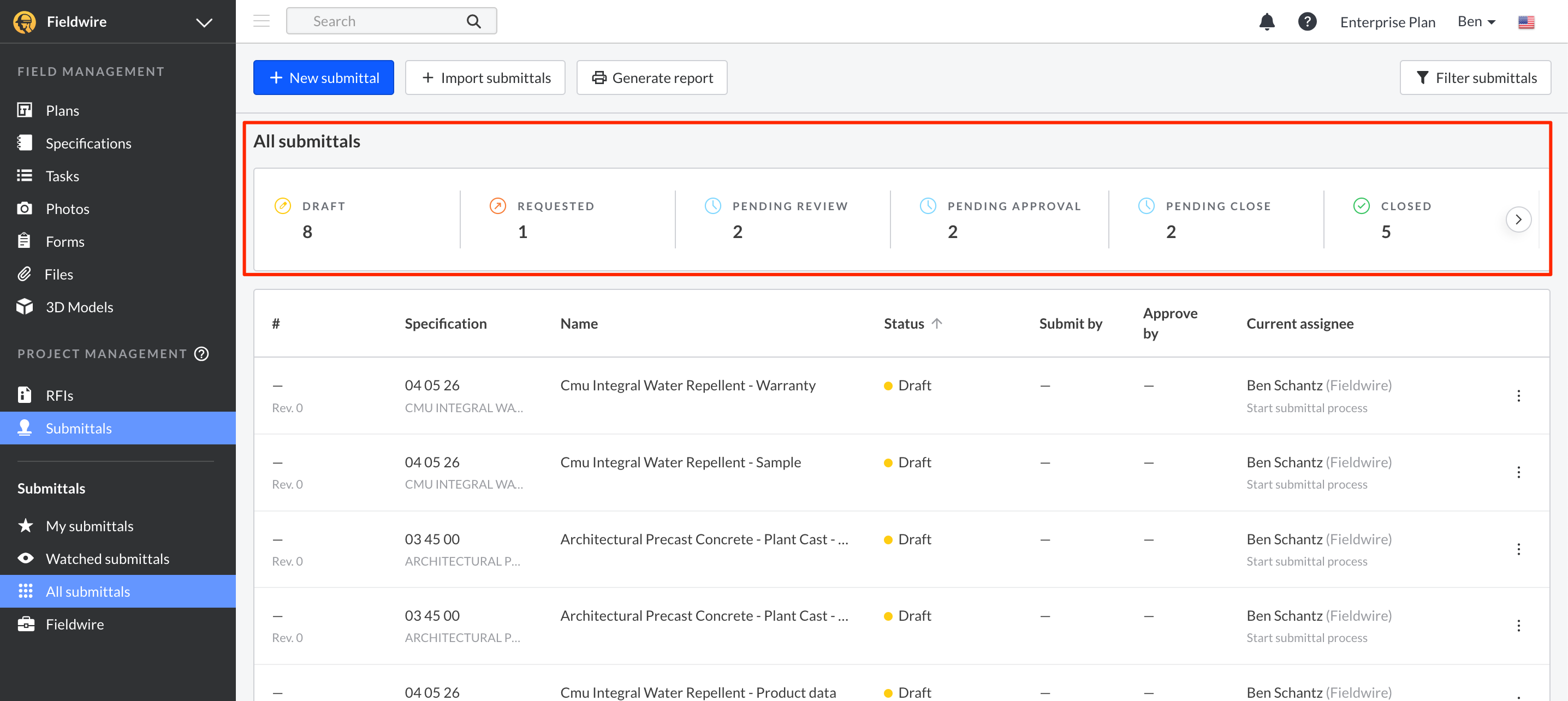This screenshot has width=1568, height=701.
Task: Open Cmu Integral Water Repellent - Sample
Action: (x=680, y=462)
